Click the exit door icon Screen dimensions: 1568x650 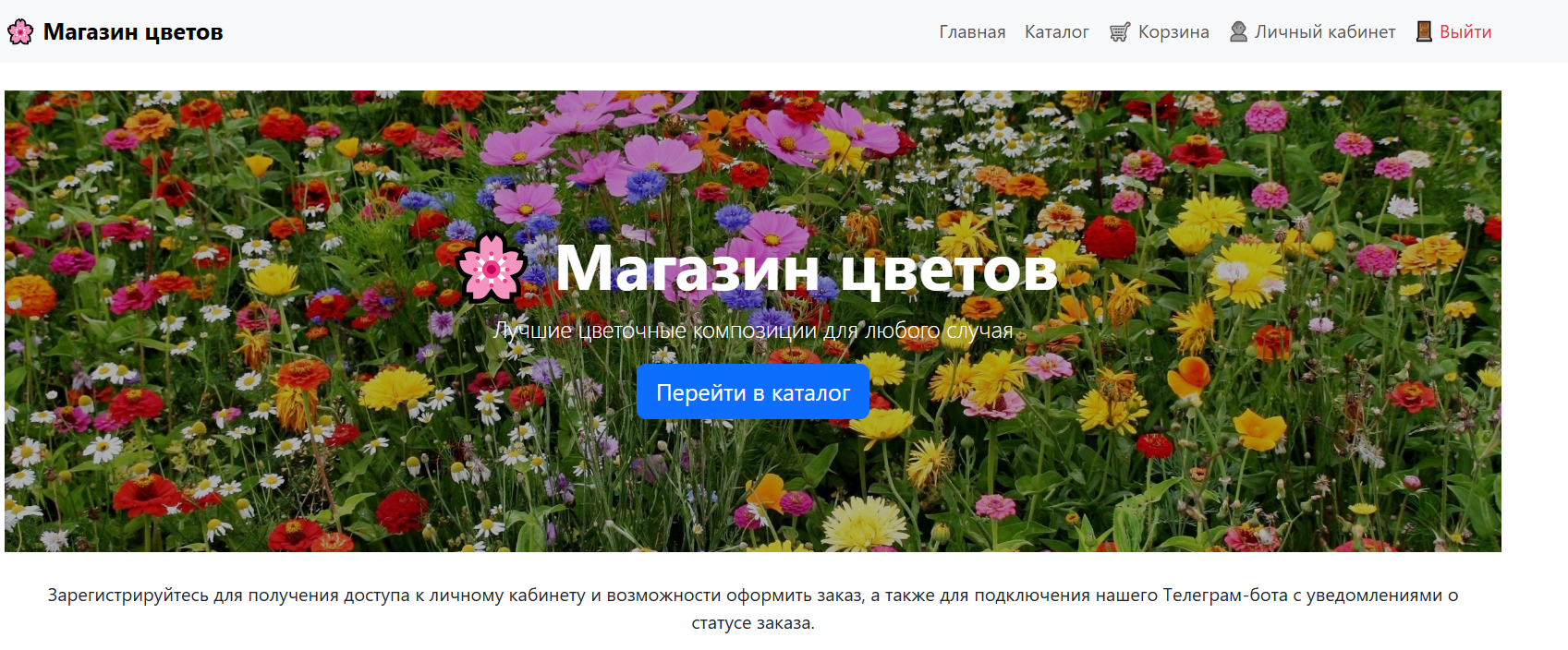tap(1424, 31)
